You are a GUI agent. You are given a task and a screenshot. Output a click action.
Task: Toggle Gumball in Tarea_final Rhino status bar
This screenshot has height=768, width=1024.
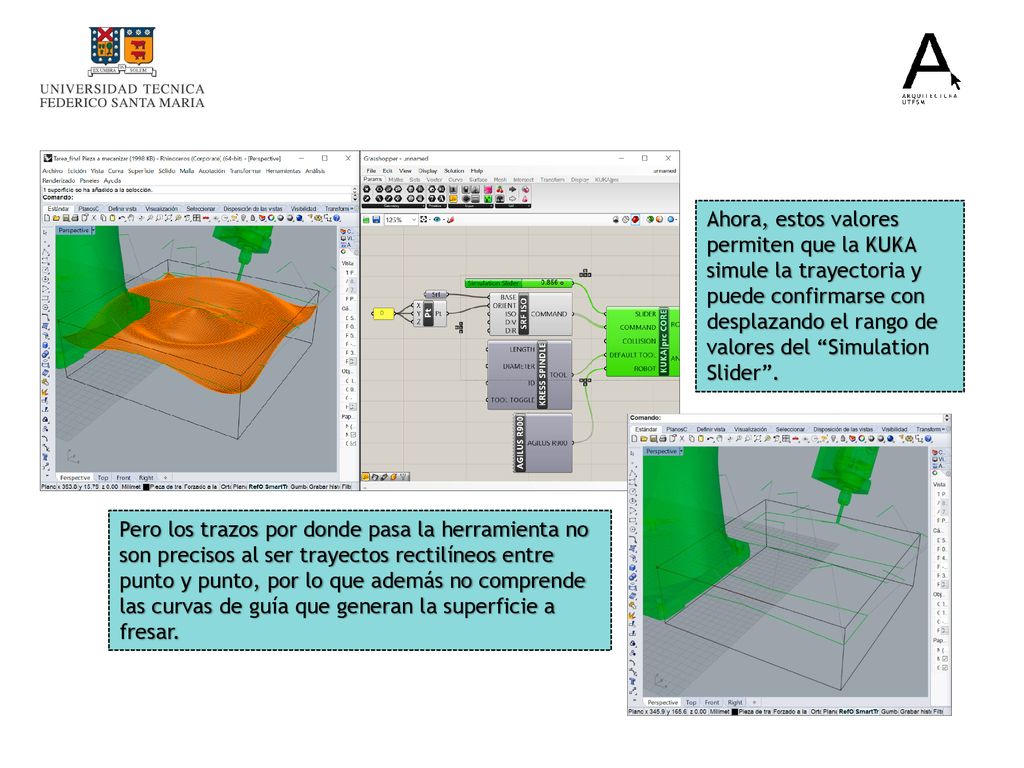[x=298, y=487]
